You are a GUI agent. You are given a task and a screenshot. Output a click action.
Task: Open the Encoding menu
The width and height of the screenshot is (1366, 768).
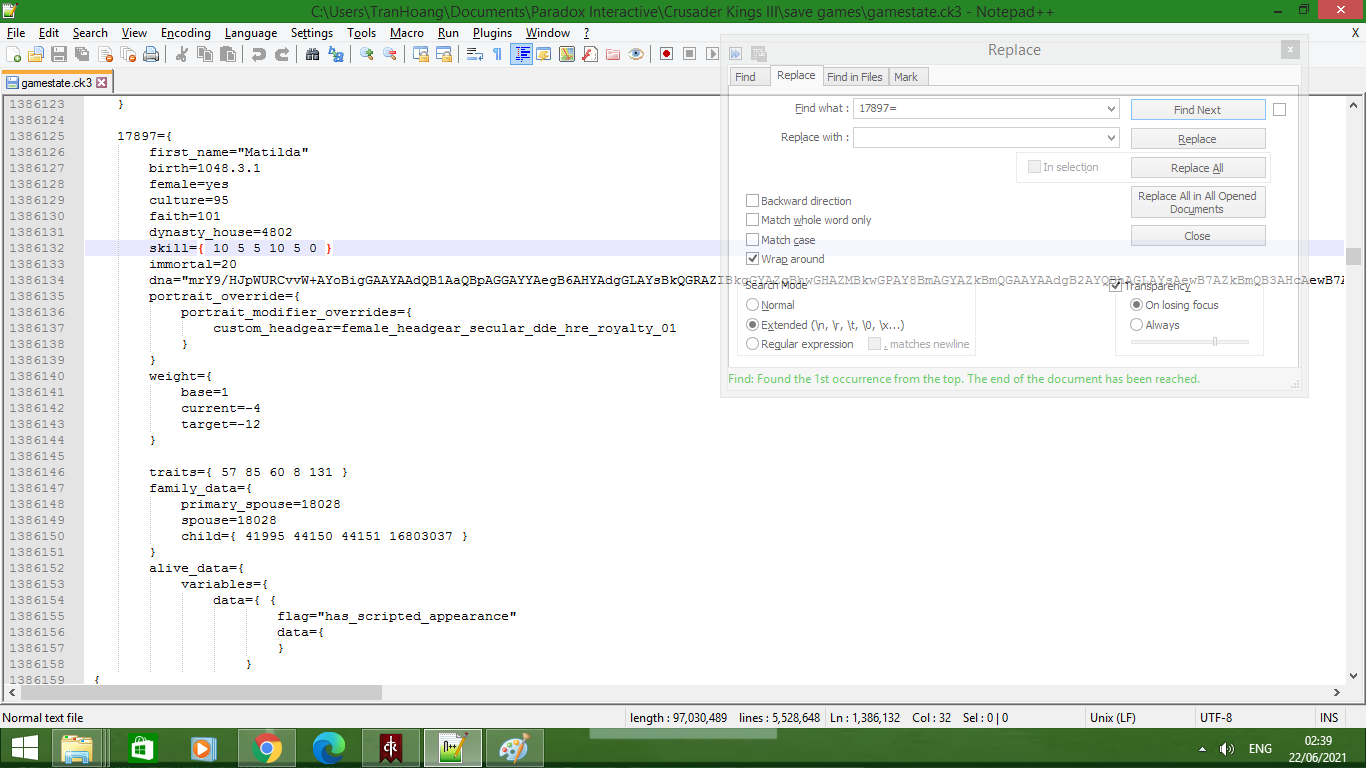pyautogui.click(x=186, y=33)
